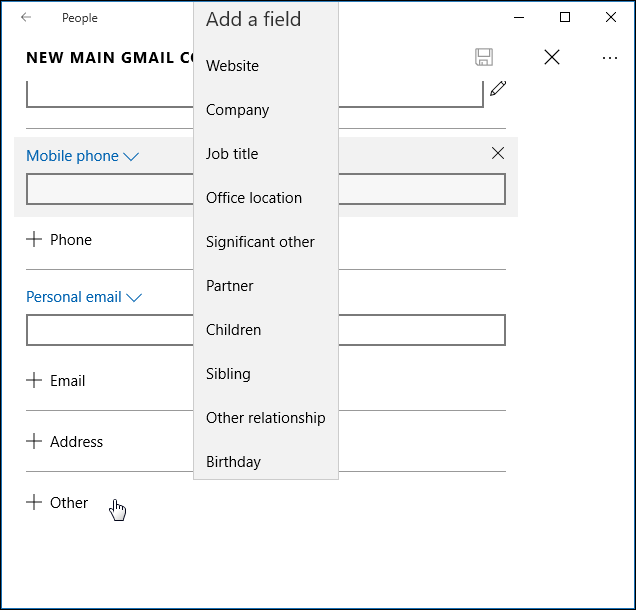Select Birthday from Add a field list
Image resolution: width=636 pixels, height=610 pixels.
(233, 462)
